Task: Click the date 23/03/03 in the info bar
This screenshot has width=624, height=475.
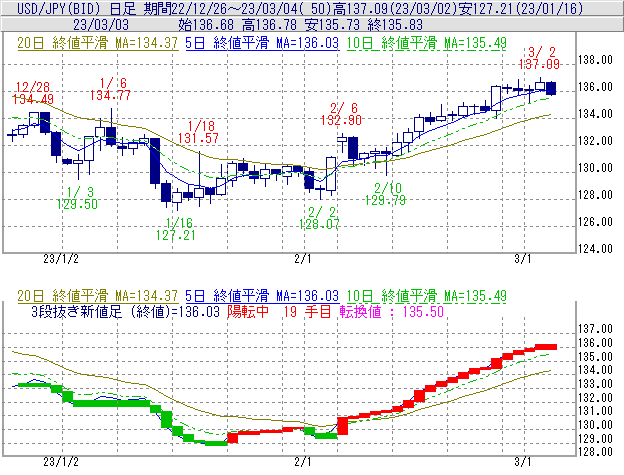Action: [101, 25]
